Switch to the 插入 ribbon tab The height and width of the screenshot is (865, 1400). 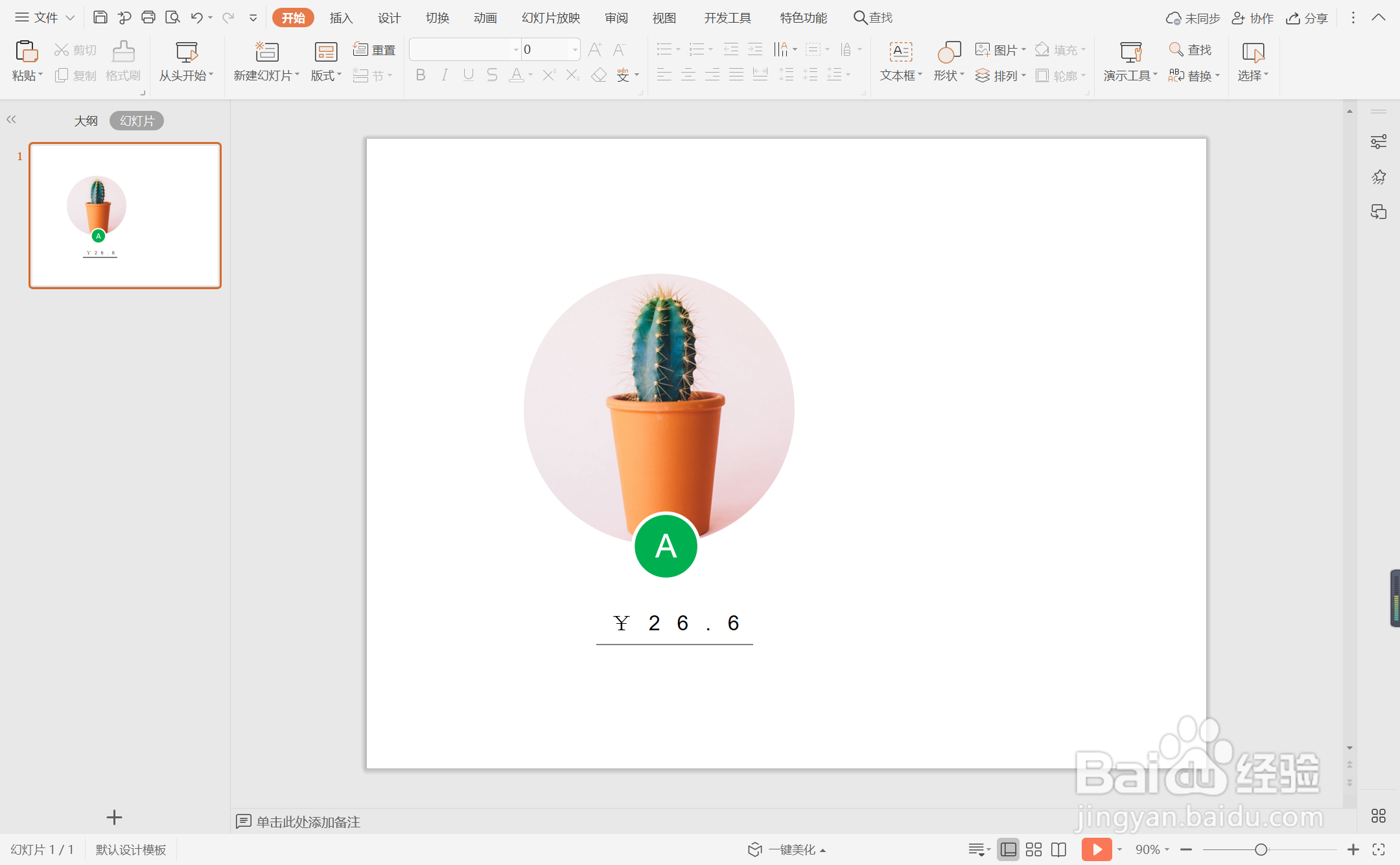click(341, 18)
